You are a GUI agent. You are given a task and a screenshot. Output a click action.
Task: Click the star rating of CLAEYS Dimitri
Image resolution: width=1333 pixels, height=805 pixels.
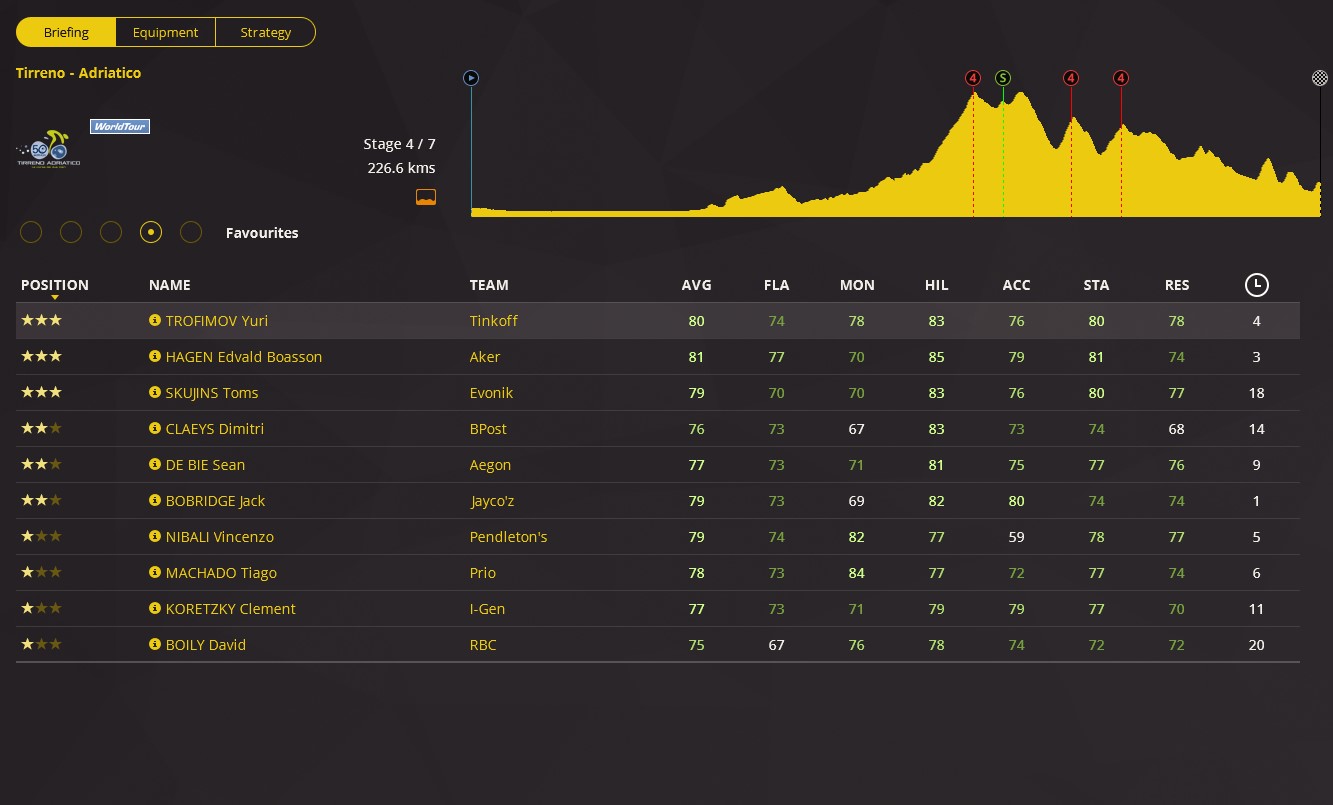(x=41, y=429)
